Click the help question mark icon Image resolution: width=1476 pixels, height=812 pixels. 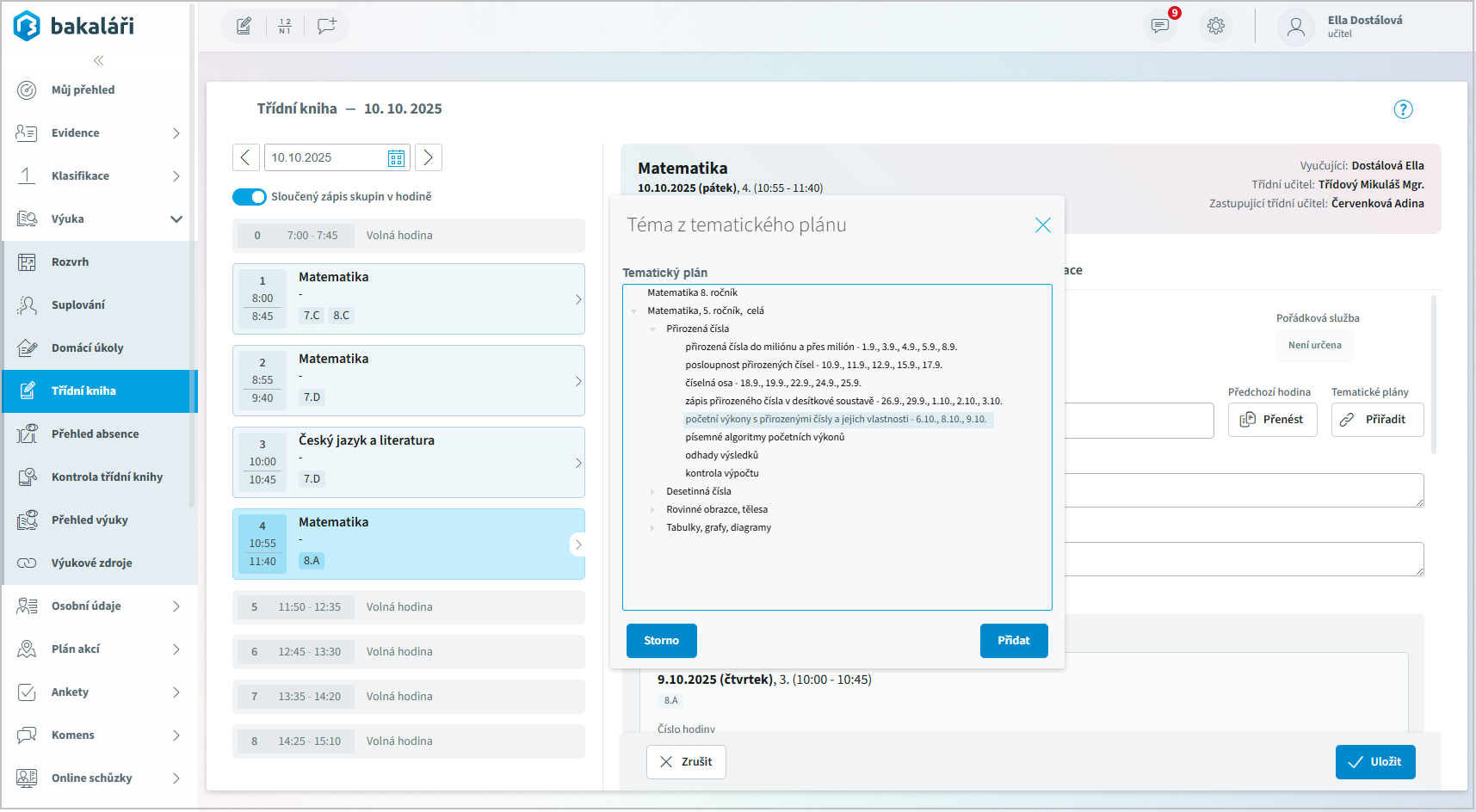[1403, 109]
